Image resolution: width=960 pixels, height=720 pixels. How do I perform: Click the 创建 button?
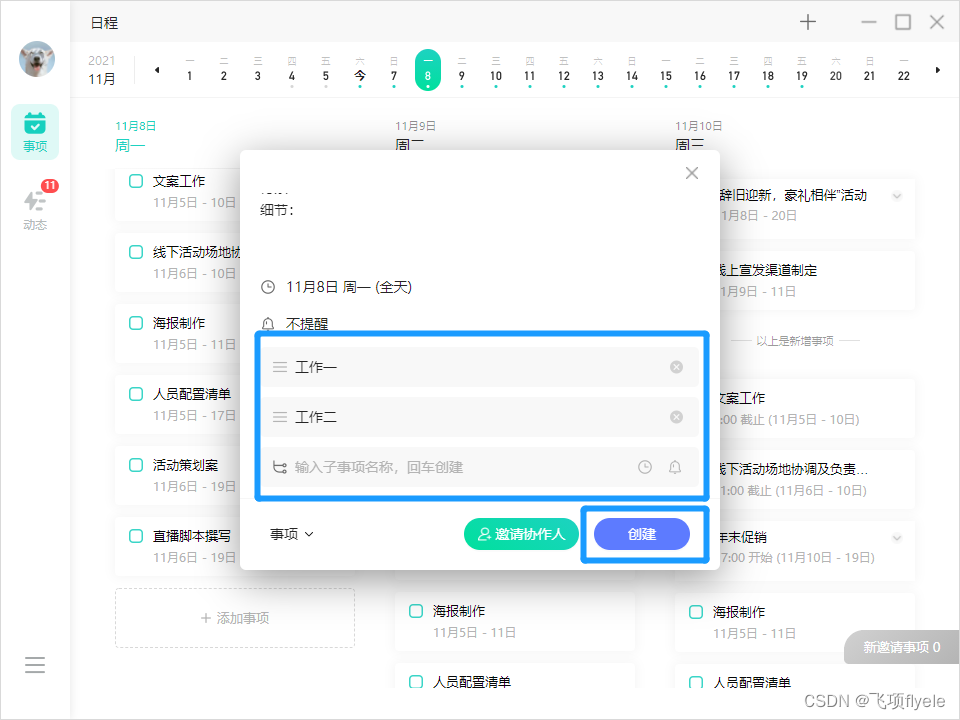point(642,534)
